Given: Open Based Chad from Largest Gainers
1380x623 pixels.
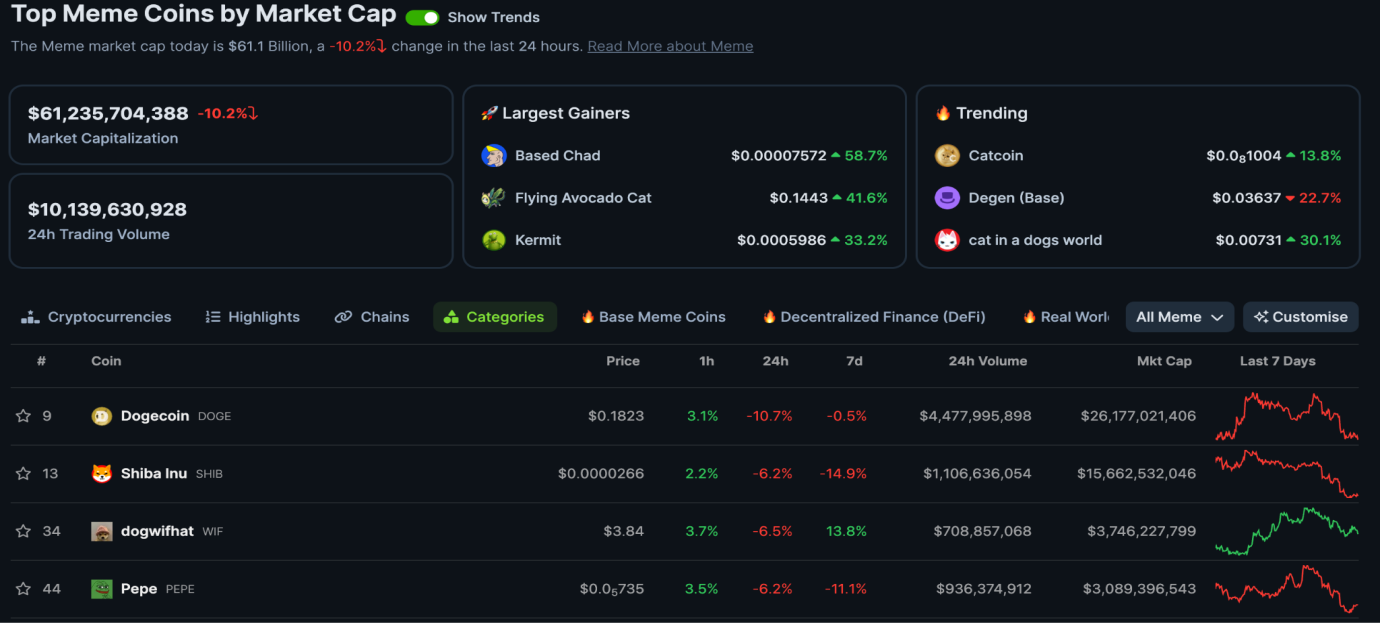Looking at the screenshot, I should coord(558,156).
